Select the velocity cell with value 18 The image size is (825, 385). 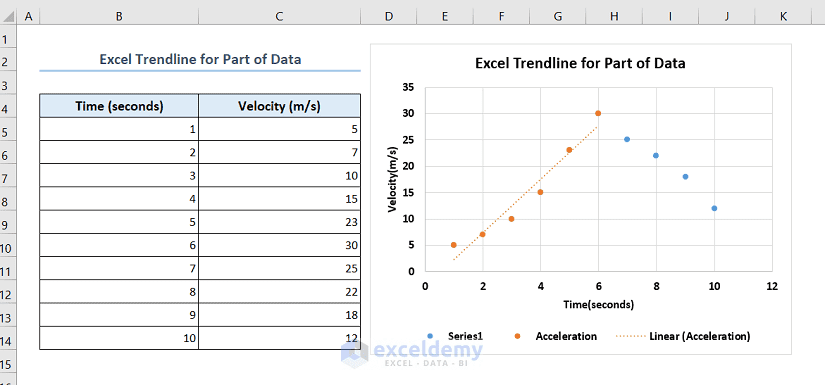tap(279, 315)
